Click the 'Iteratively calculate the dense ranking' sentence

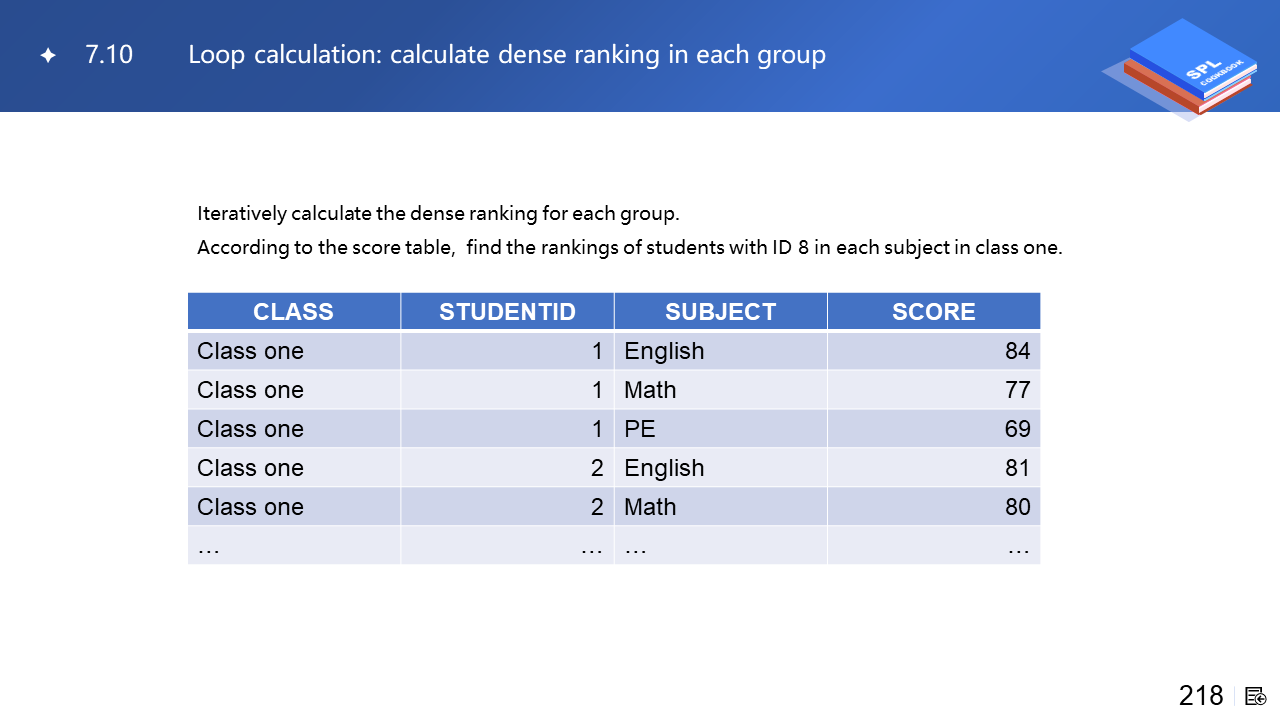pos(438,214)
